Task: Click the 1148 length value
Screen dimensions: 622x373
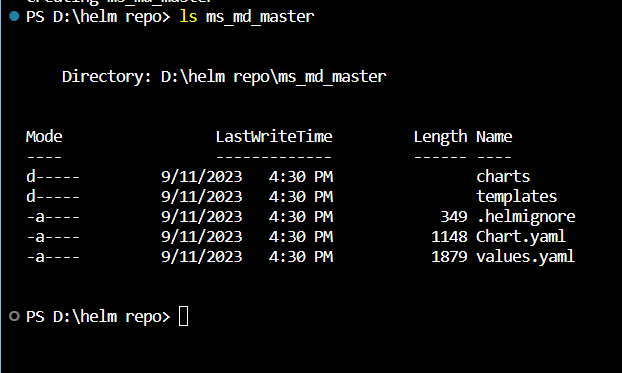Action: (449, 236)
